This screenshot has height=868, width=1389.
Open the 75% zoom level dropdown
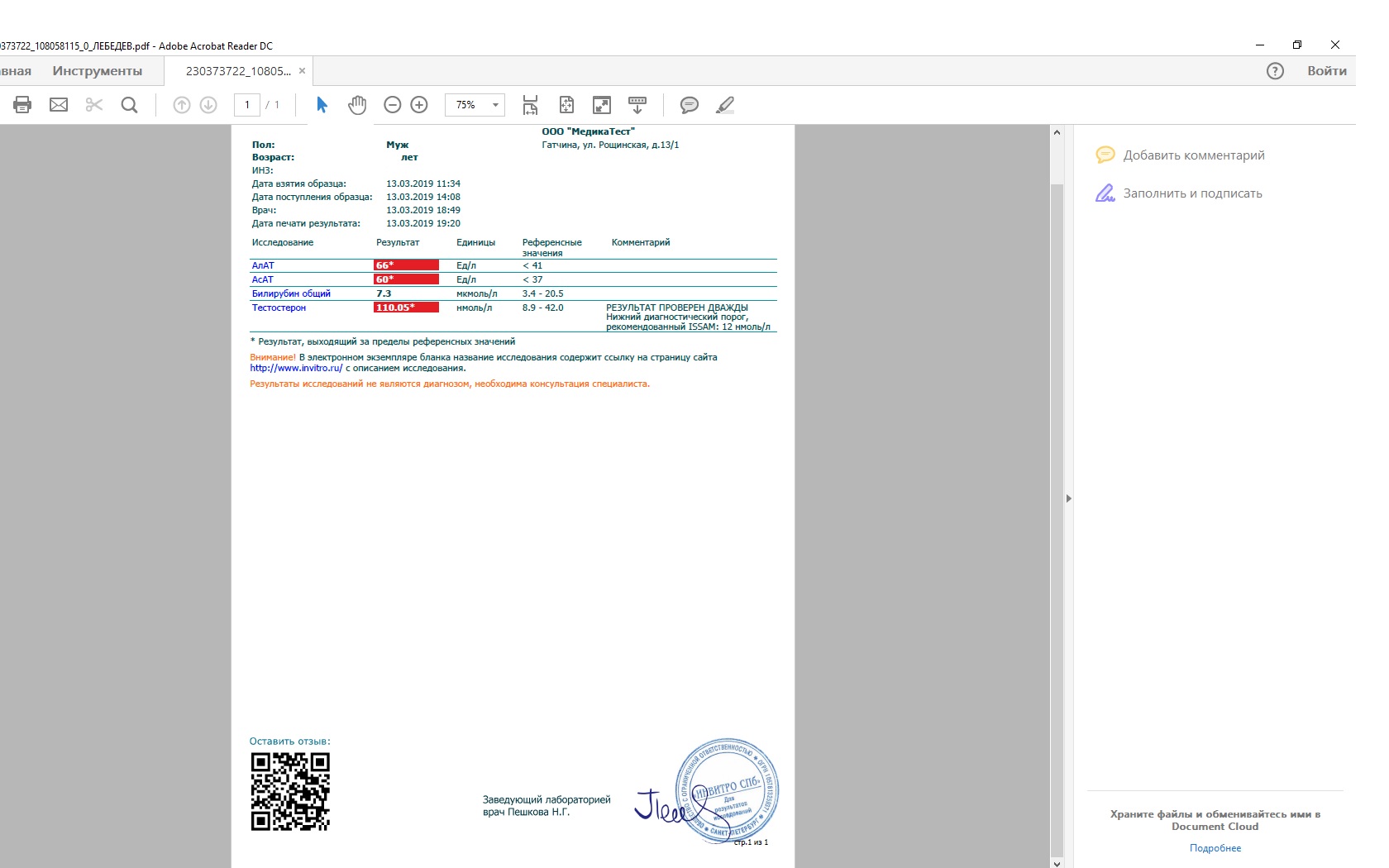click(x=494, y=105)
